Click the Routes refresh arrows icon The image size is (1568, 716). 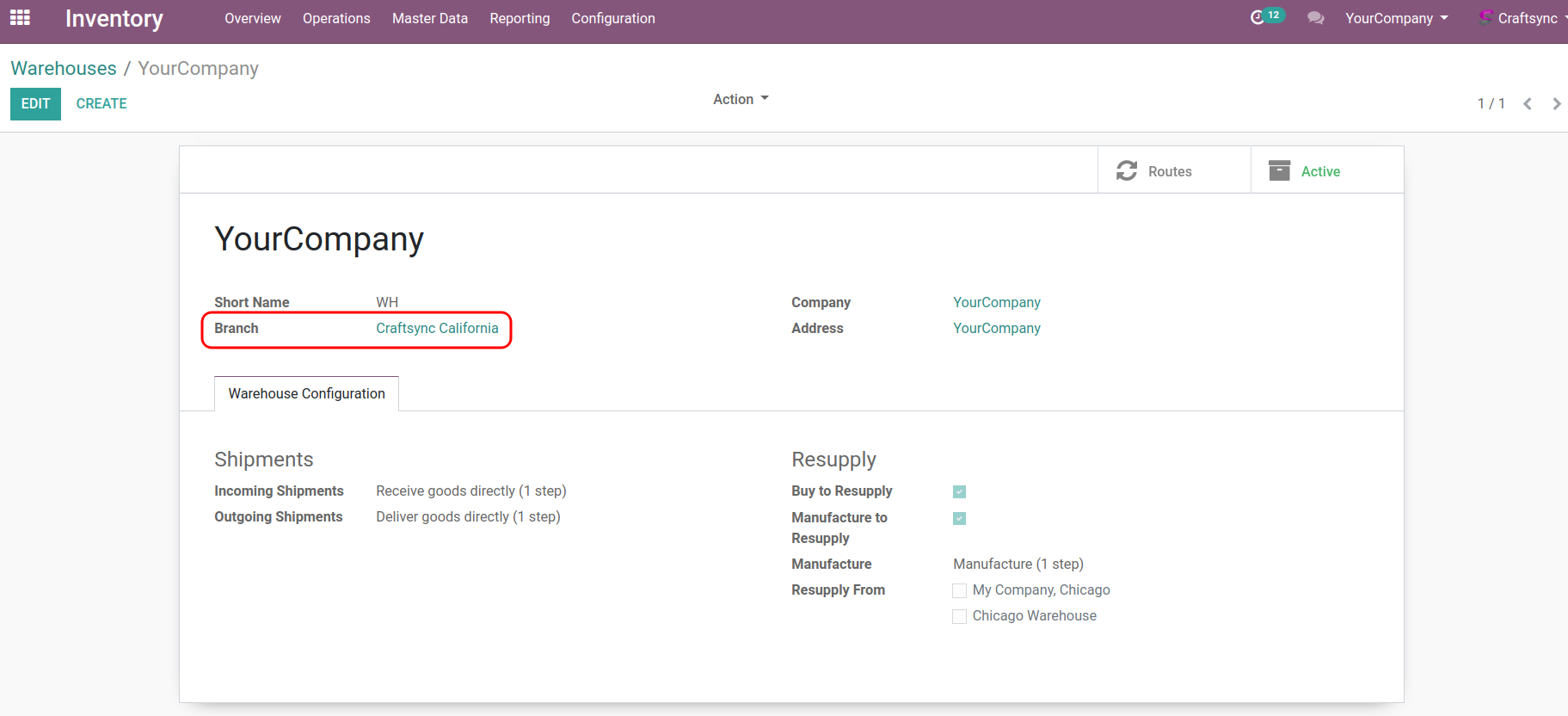[x=1127, y=171]
